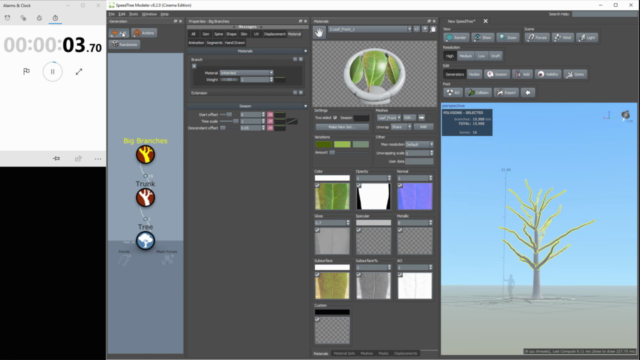Click the Visibility eyeball button
640x360 pixels.
(548, 74)
